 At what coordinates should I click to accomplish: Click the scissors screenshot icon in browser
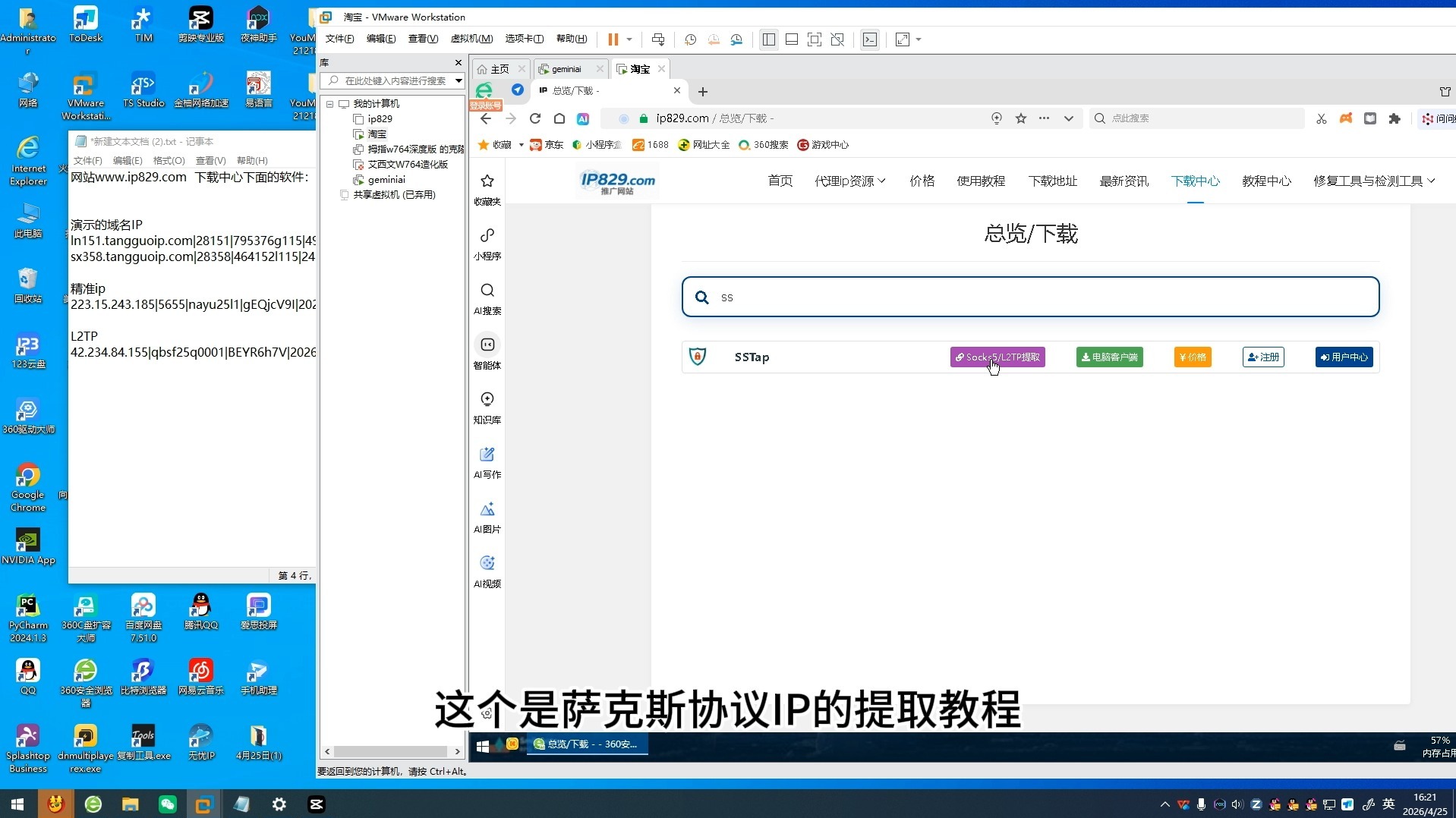pyautogui.click(x=1322, y=118)
